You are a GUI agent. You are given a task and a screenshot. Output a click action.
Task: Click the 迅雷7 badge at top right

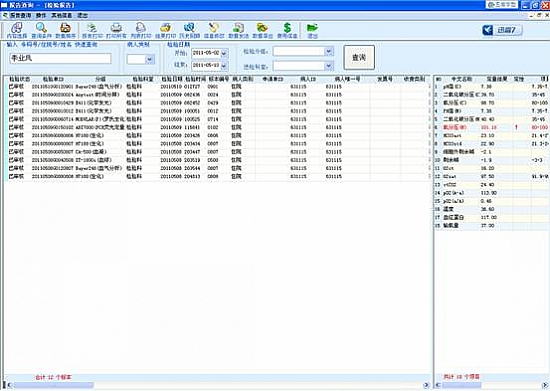pyautogui.click(x=502, y=30)
